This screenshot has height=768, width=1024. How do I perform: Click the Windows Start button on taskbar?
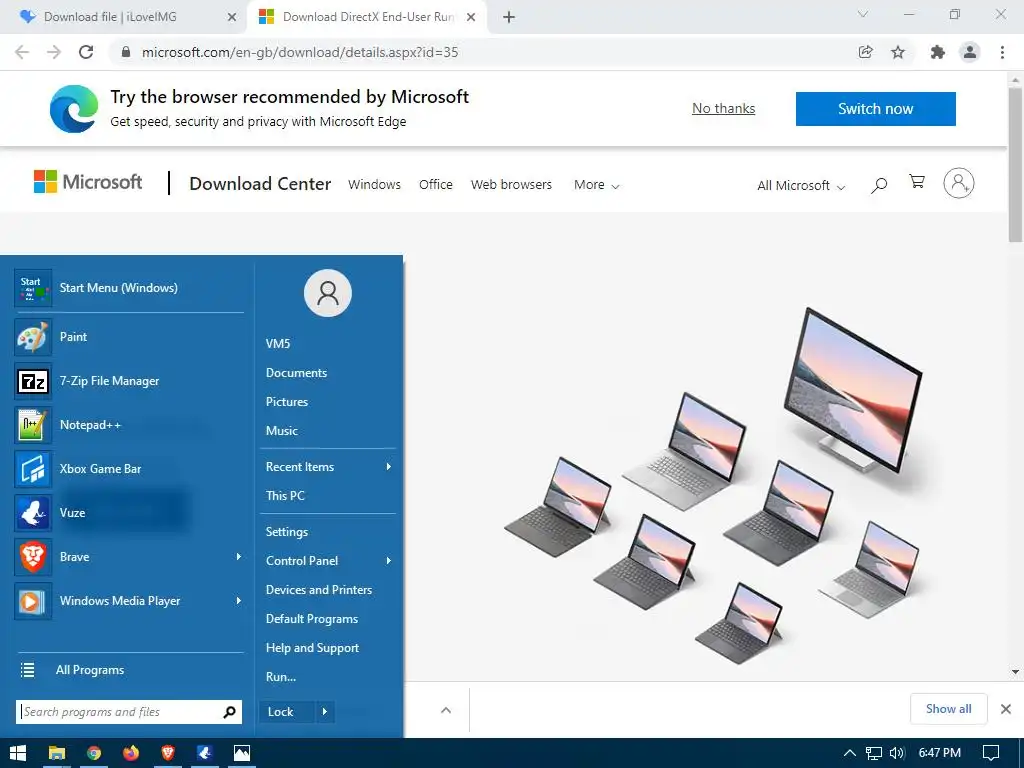coord(18,753)
